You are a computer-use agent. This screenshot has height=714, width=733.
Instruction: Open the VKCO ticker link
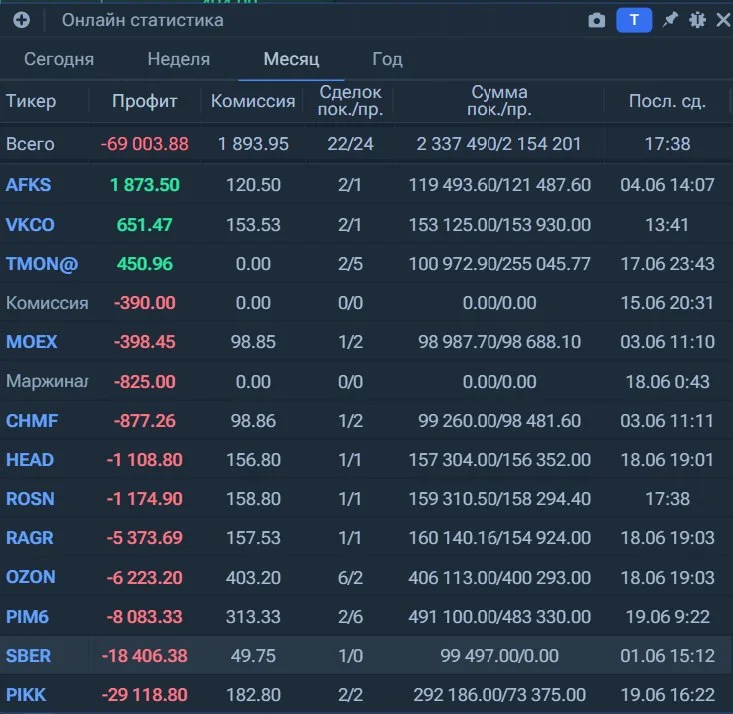pyautogui.click(x=30, y=225)
